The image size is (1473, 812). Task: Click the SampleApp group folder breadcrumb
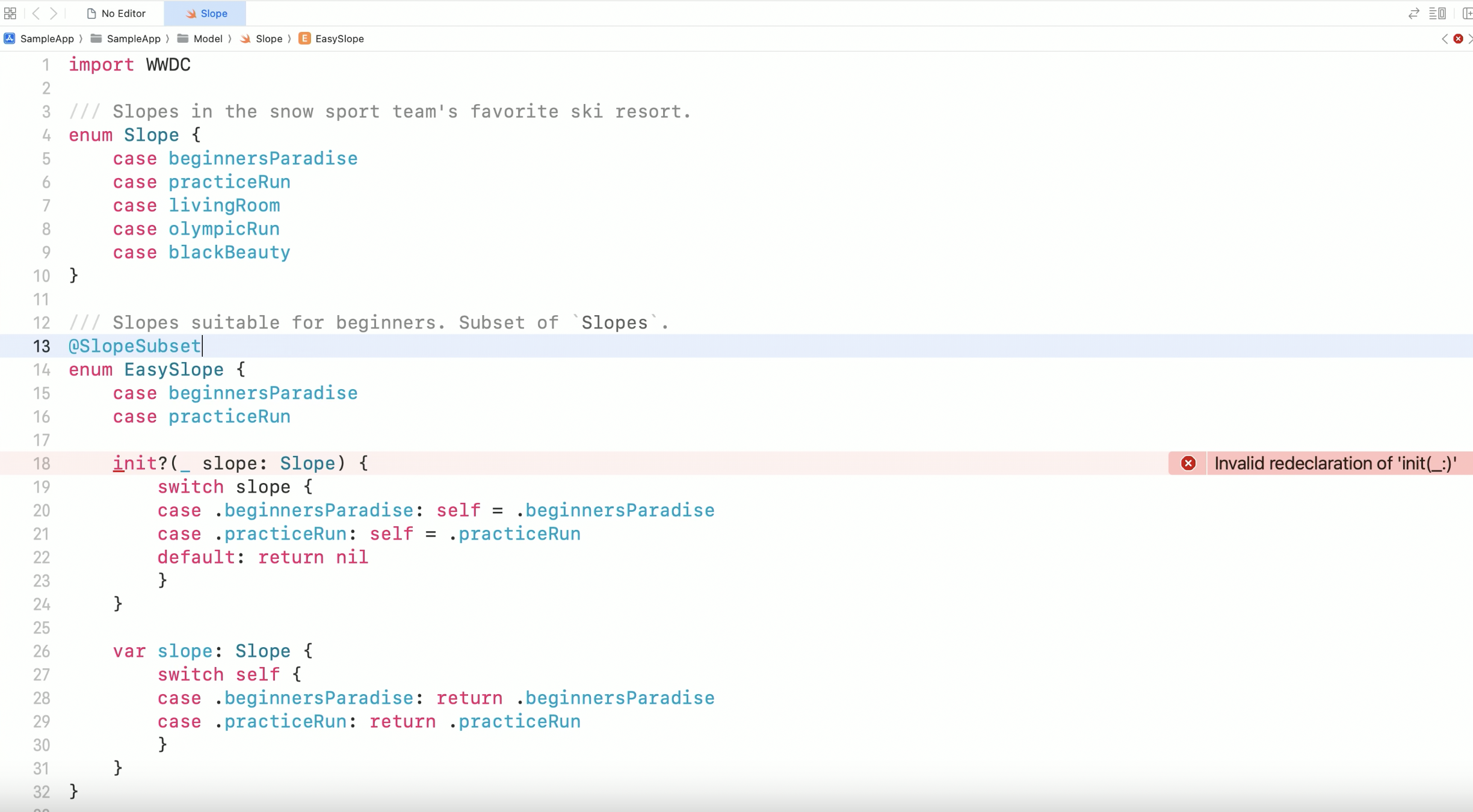click(x=126, y=38)
